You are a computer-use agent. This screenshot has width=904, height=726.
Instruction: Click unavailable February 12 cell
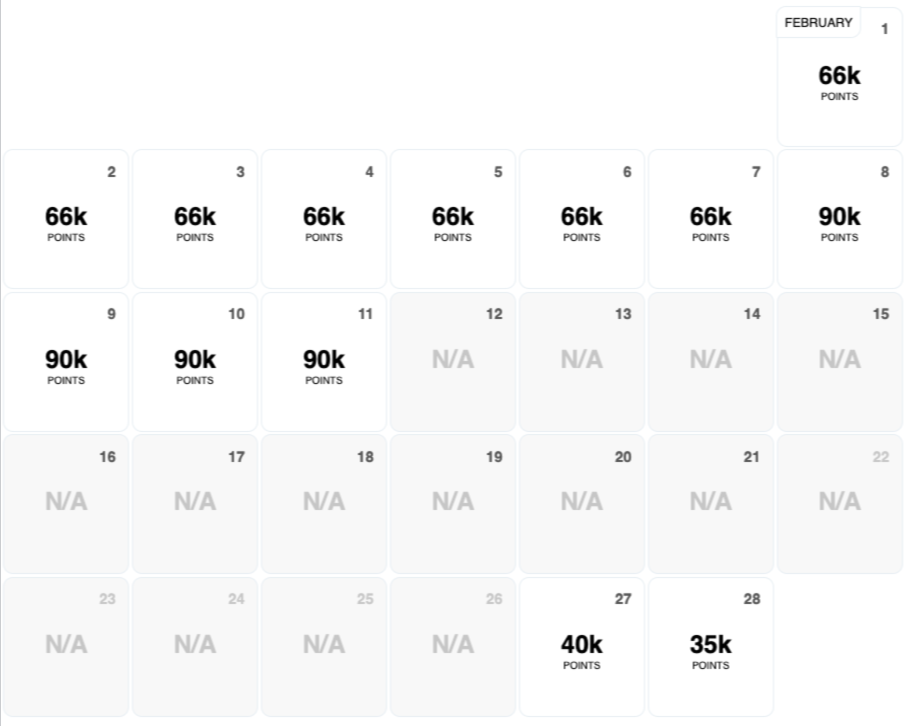[x=453, y=362]
